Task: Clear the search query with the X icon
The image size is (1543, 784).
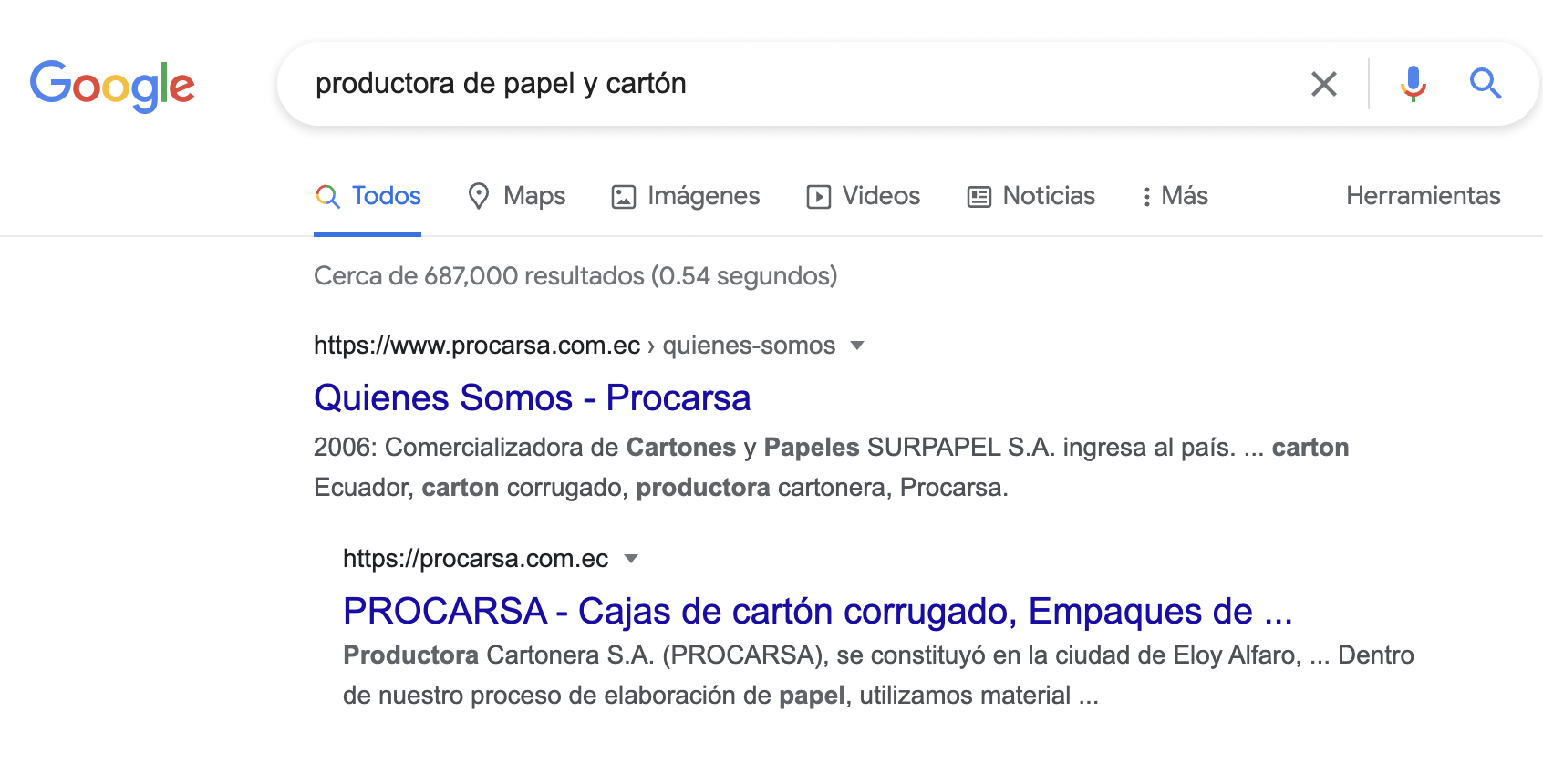Action: pyautogui.click(x=1324, y=84)
